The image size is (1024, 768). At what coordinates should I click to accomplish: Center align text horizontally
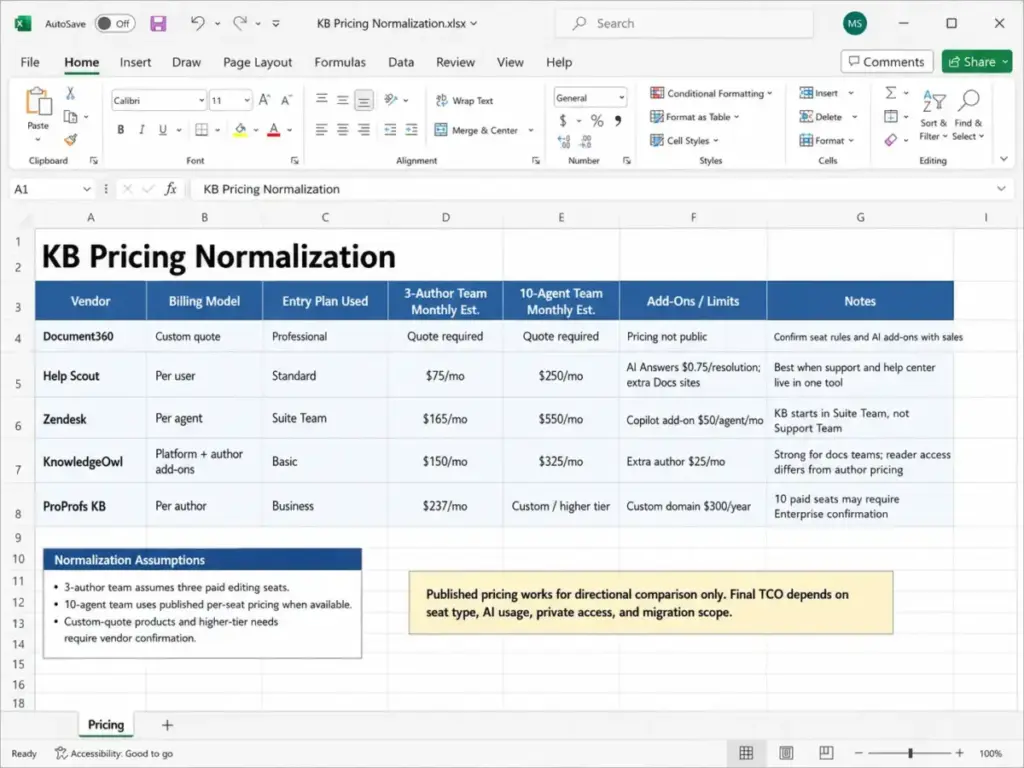343,130
